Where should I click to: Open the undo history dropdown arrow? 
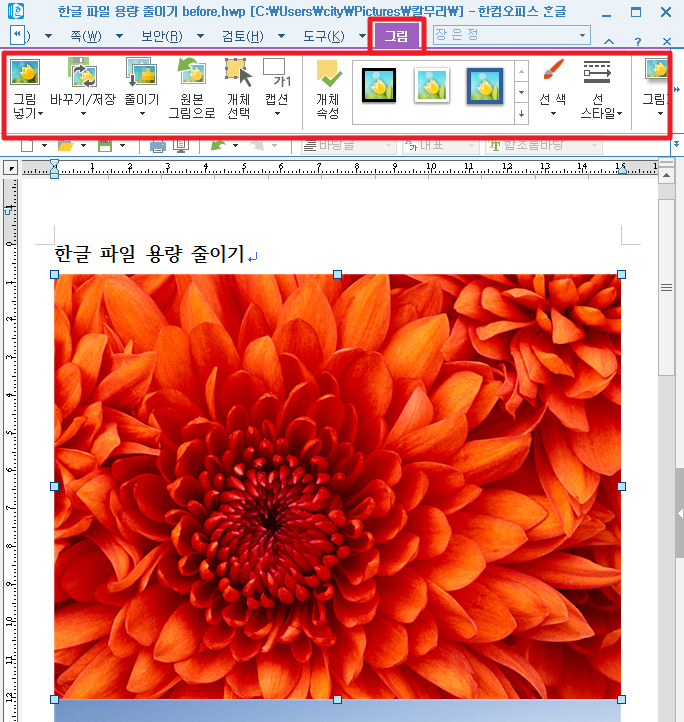click(x=235, y=146)
